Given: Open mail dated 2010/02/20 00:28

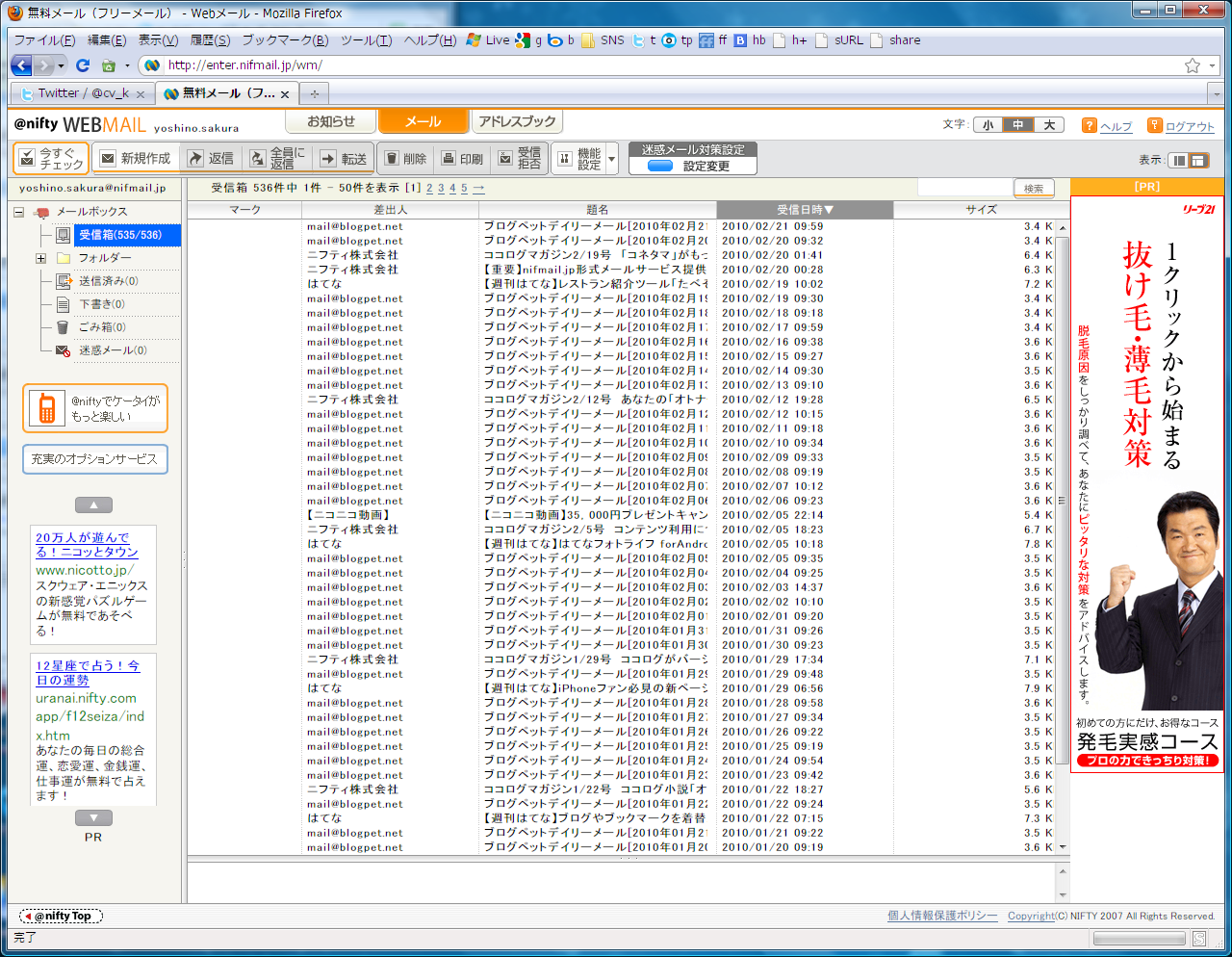Looking at the screenshot, I should coord(621,270).
